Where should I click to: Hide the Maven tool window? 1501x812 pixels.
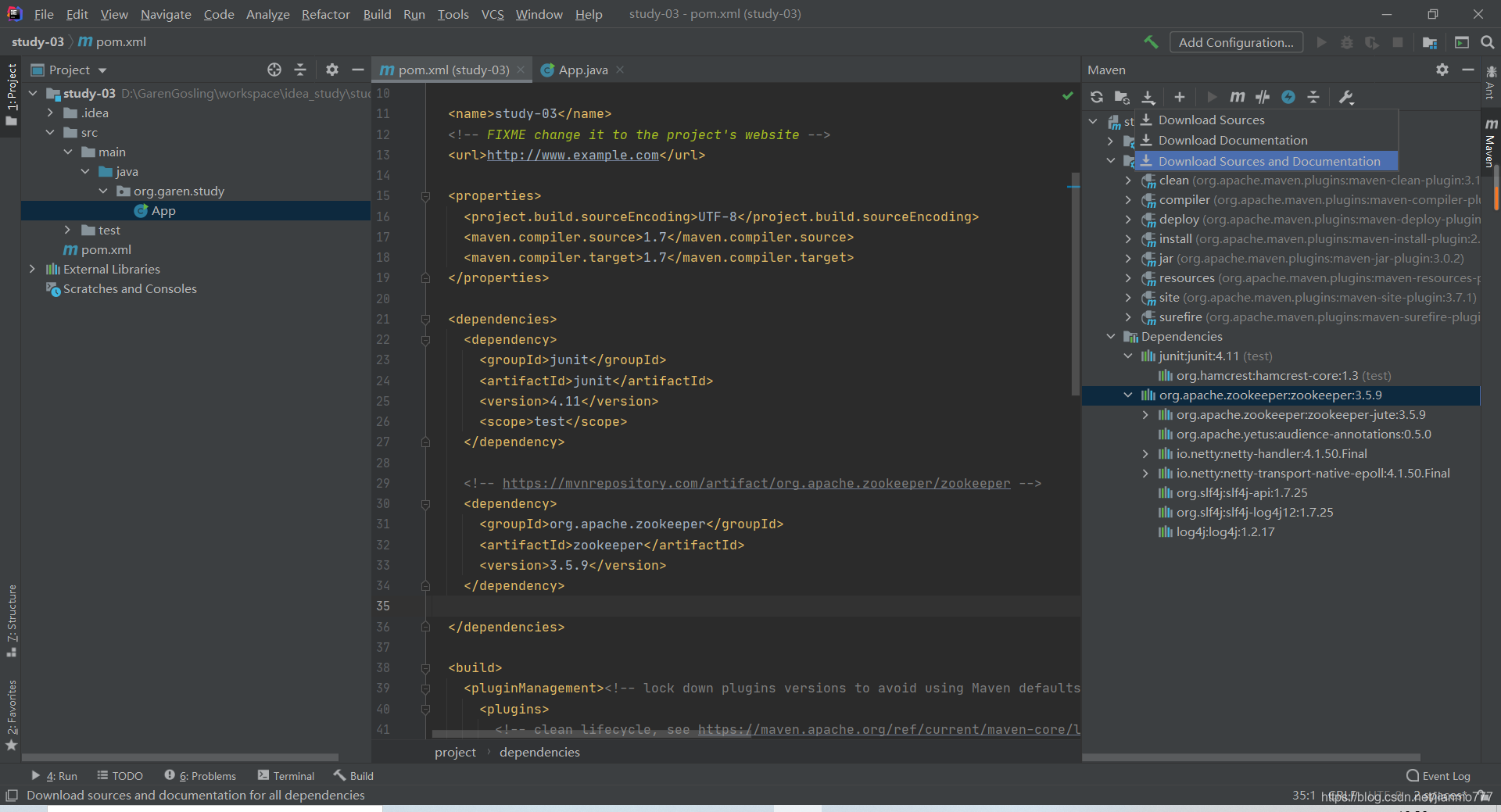(1468, 70)
